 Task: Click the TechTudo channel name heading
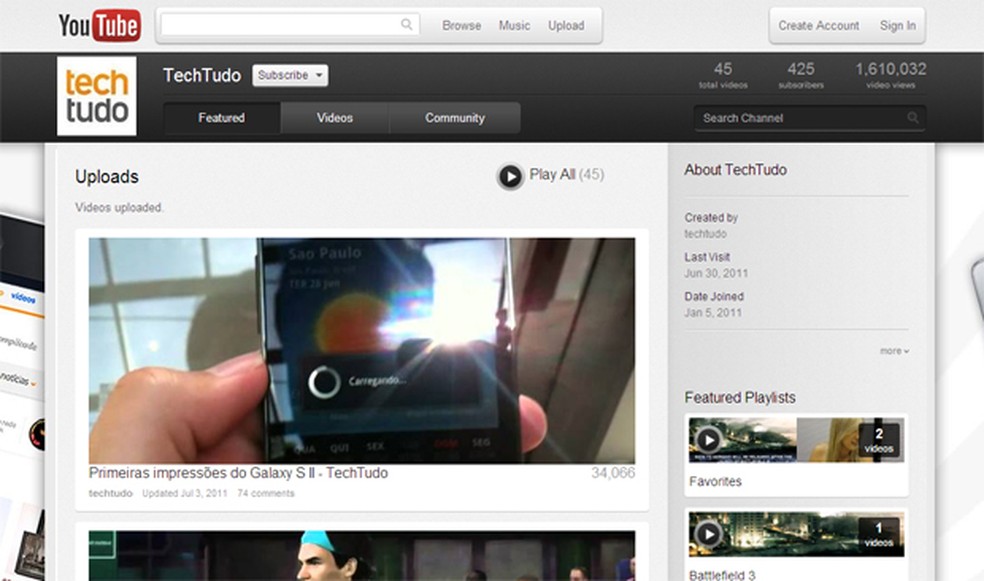pyautogui.click(x=202, y=75)
